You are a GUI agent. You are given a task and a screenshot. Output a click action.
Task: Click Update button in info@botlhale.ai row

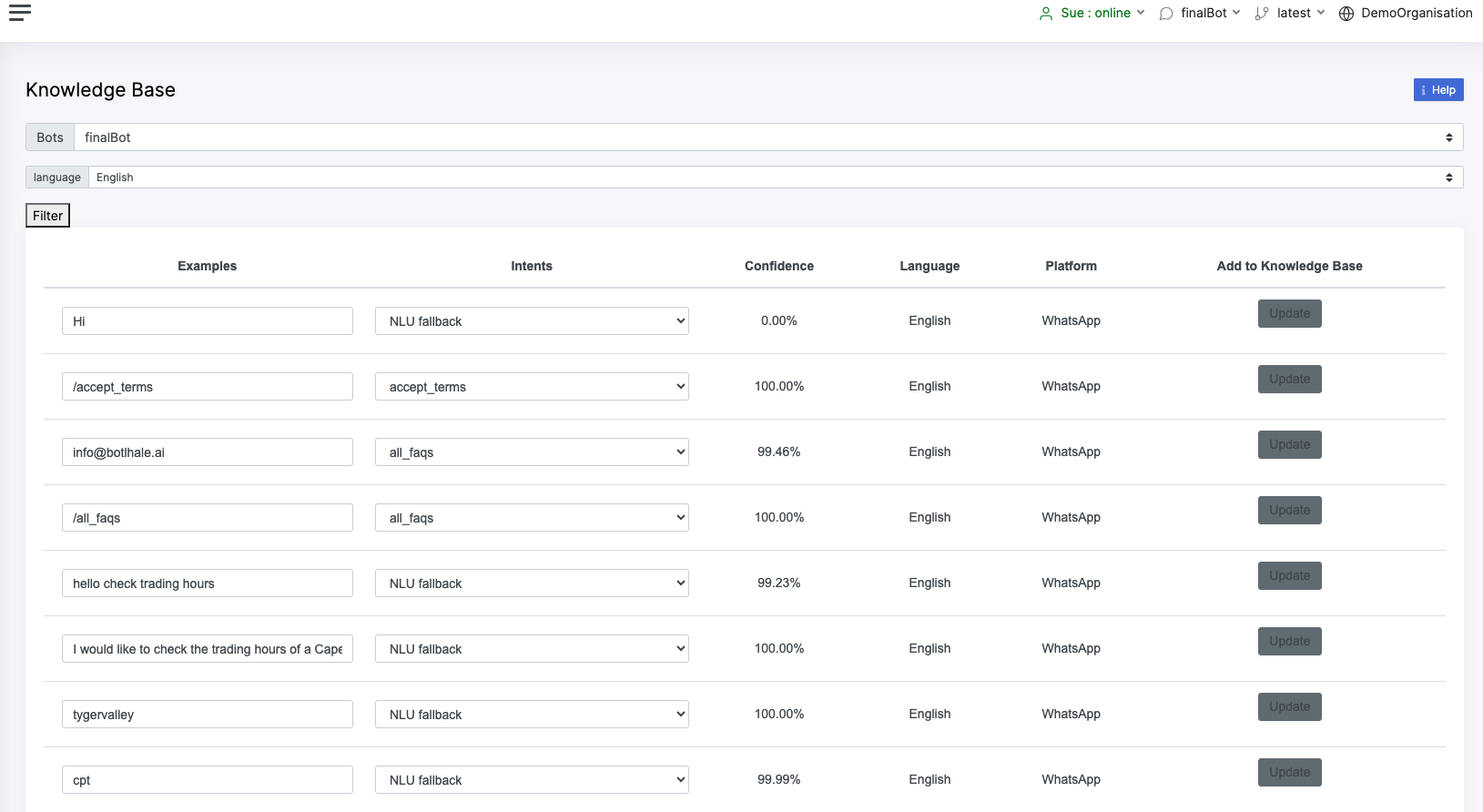1289,444
